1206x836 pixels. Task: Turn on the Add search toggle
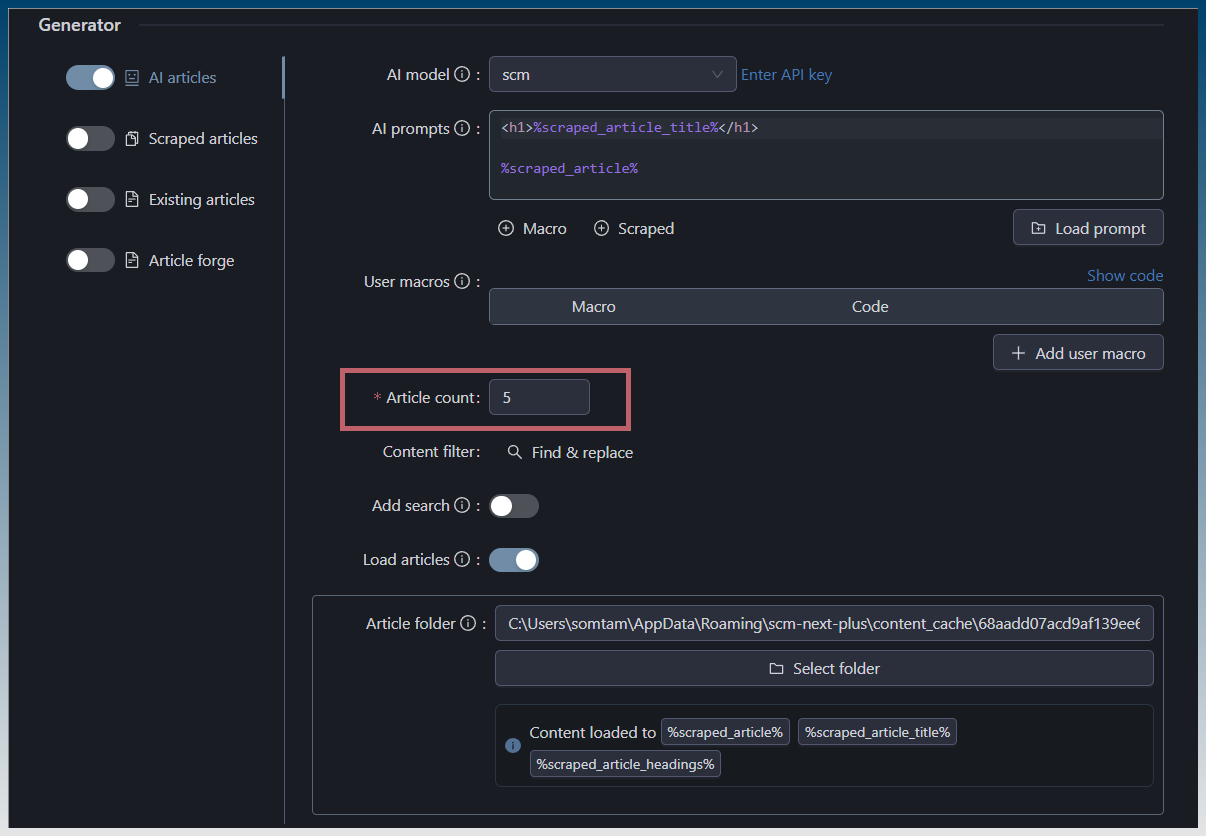[x=514, y=506]
